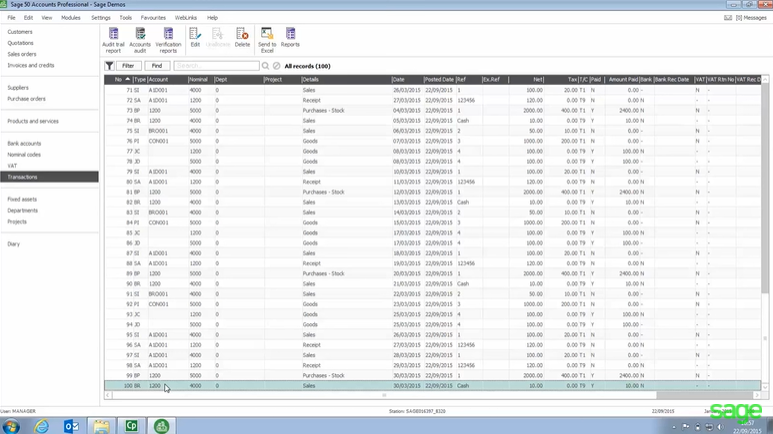
Task: Sort by the Account column header
Action: [x=167, y=79]
